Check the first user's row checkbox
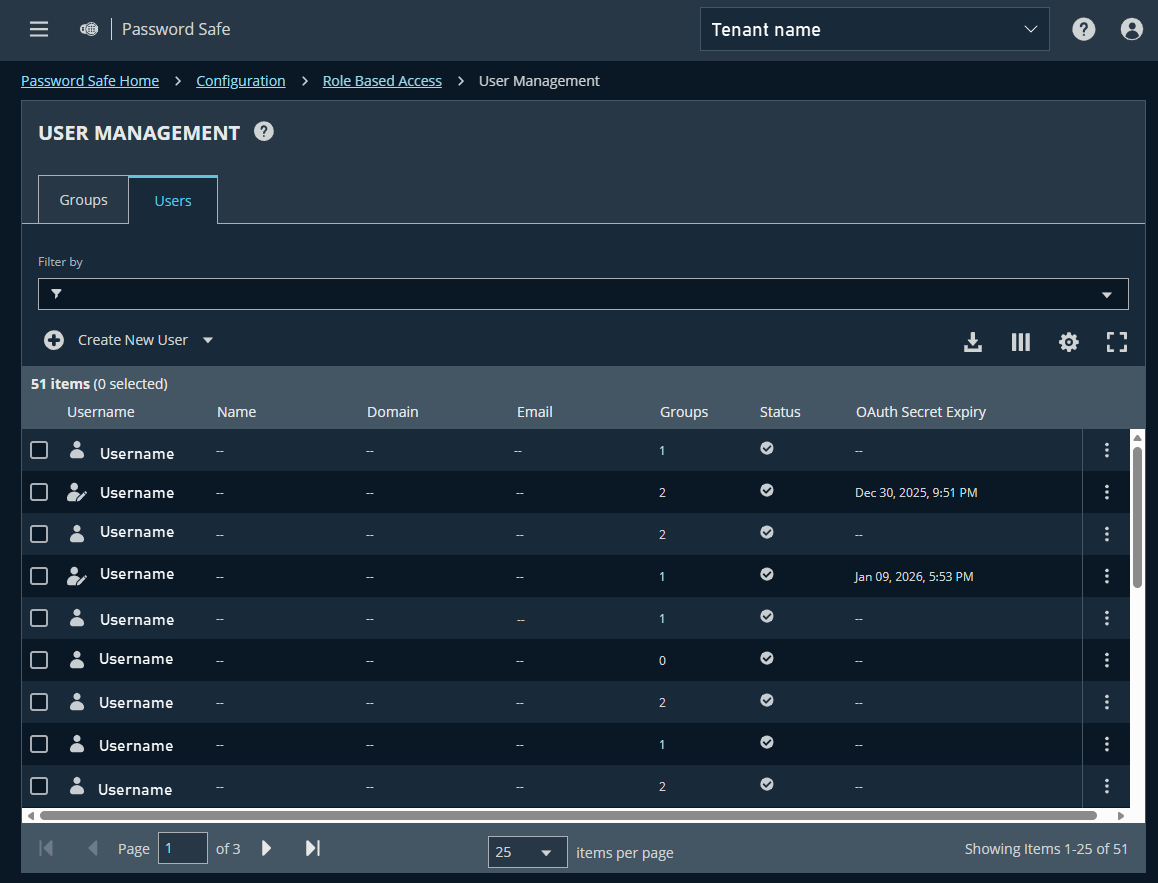Screen dimensions: 1158x883 click(x=38, y=450)
